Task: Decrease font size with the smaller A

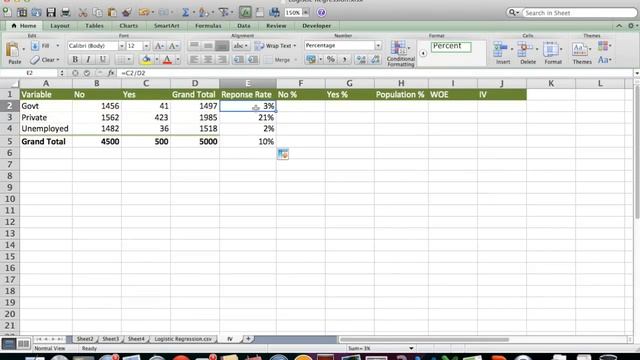Action: point(173,46)
